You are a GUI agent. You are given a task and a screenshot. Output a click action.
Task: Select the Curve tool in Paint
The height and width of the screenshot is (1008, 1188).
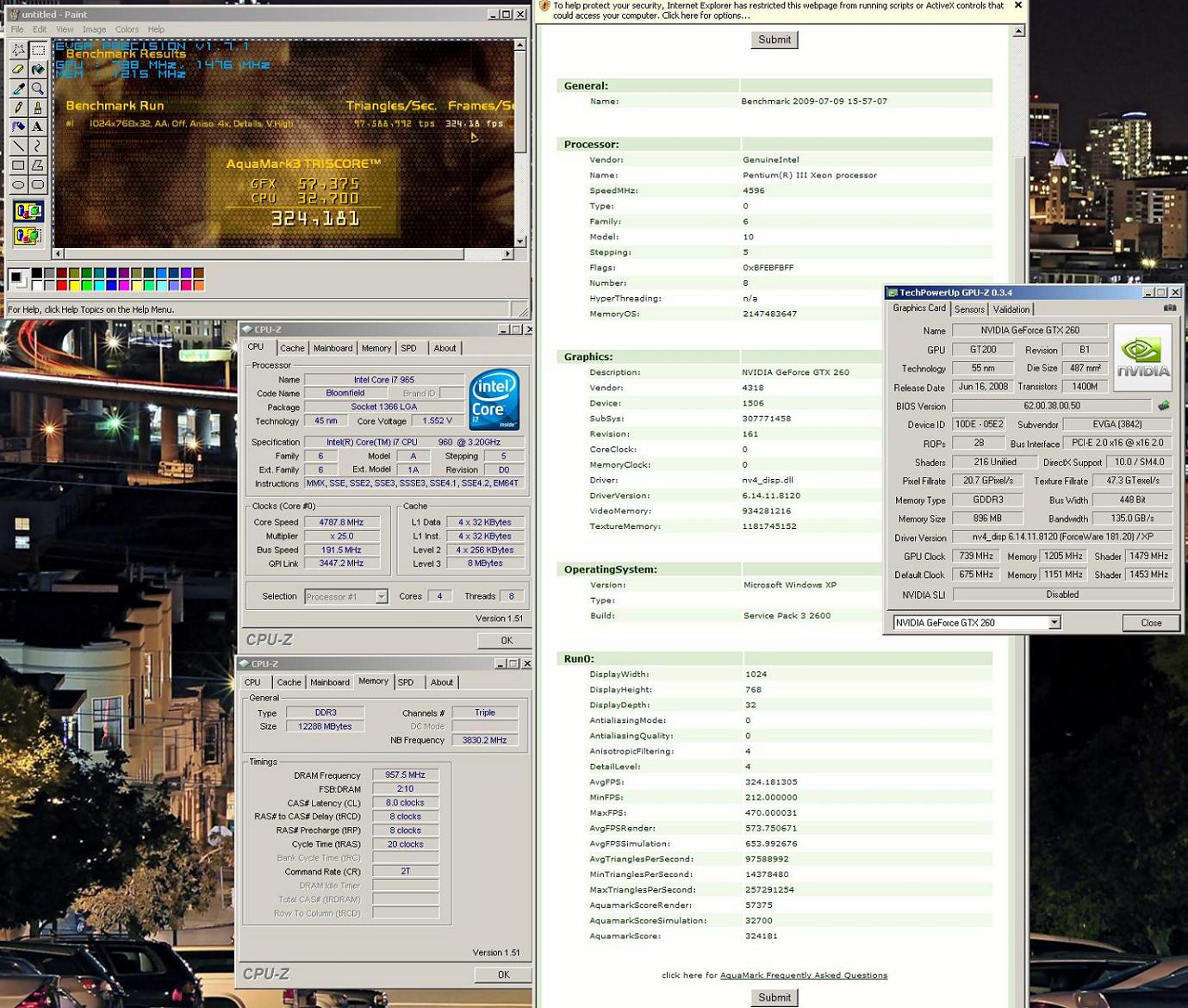(x=38, y=146)
